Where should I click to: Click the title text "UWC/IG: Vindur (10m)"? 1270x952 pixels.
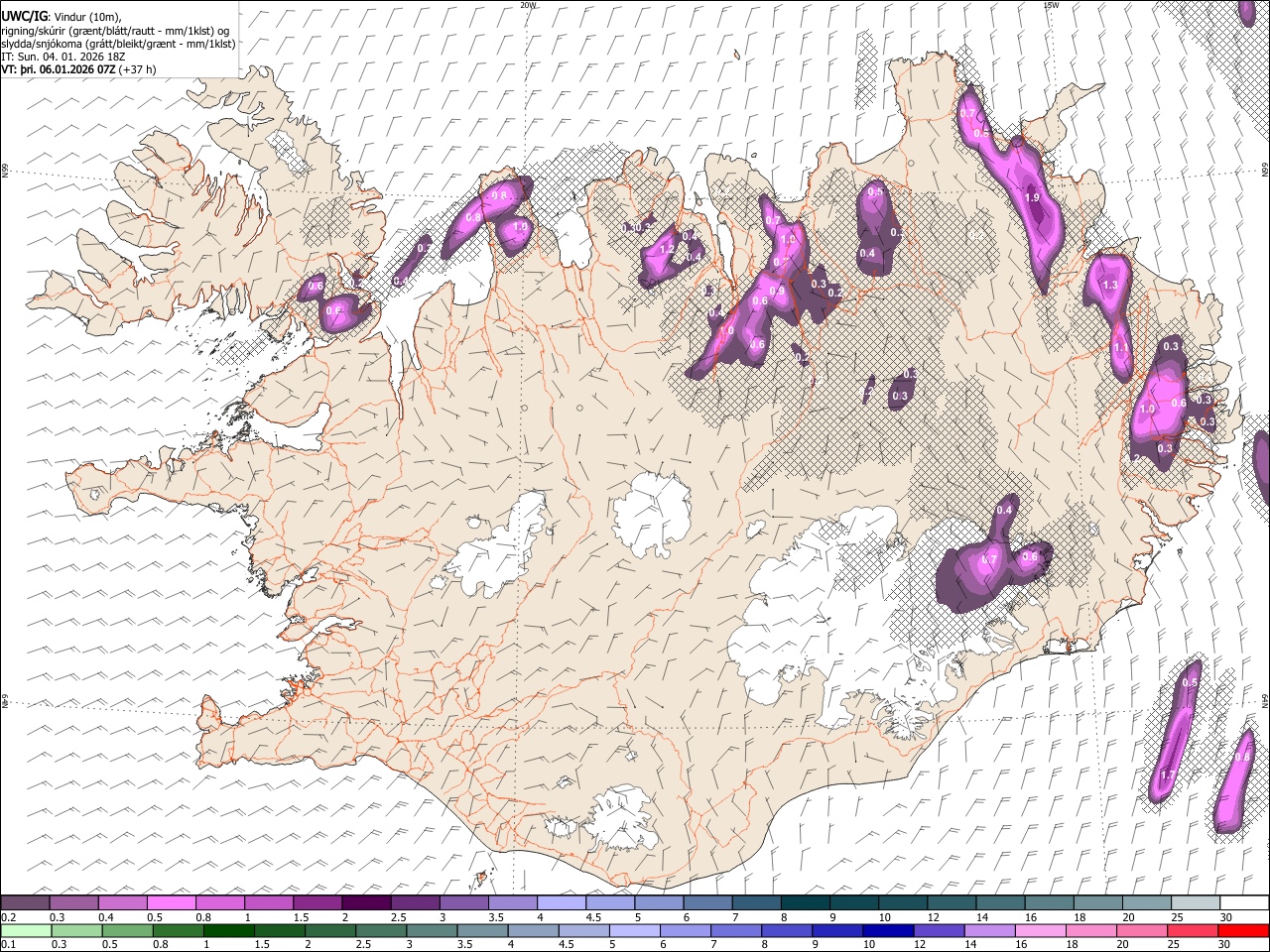click(x=61, y=16)
